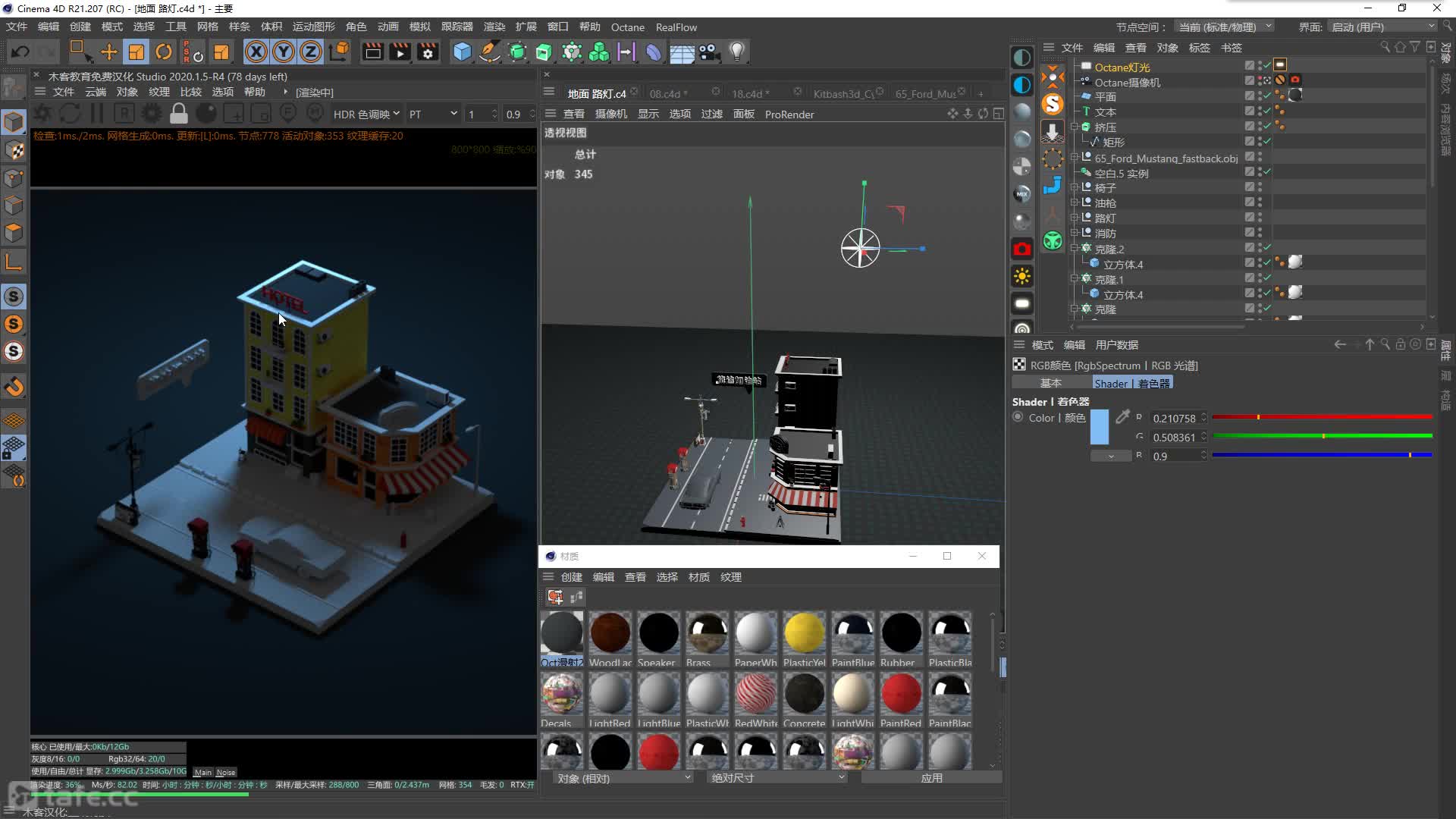Collapse the 挤压 extrude object
Image resolution: width=1456 pixels, height=819 pixels.
(1074, 127)
